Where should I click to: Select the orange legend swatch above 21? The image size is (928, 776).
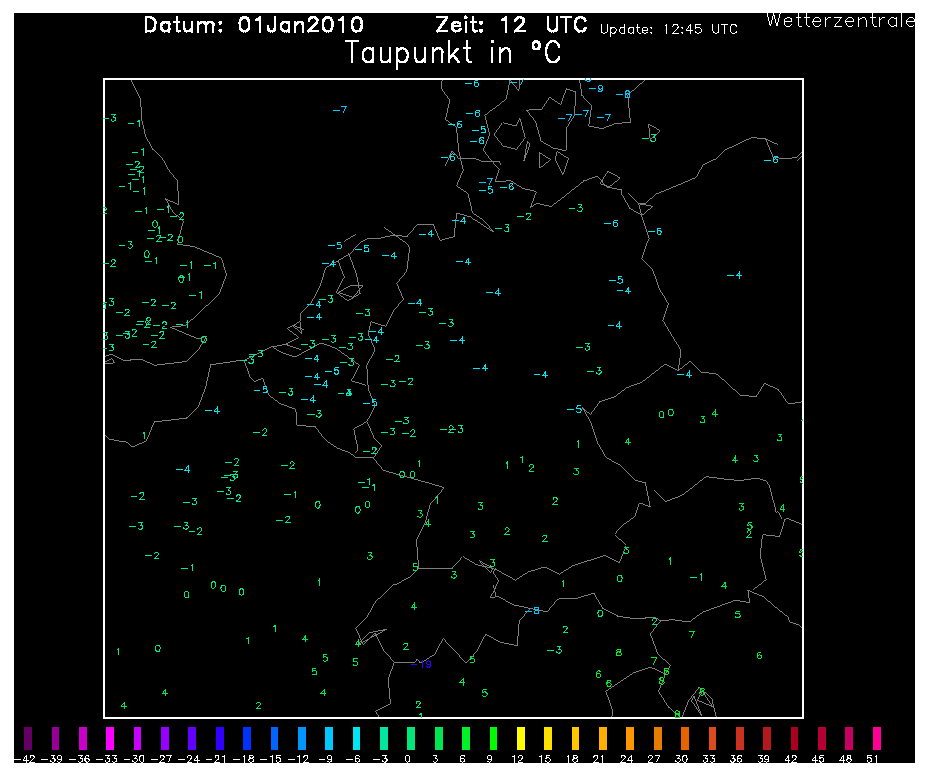[x=602, y=738]
